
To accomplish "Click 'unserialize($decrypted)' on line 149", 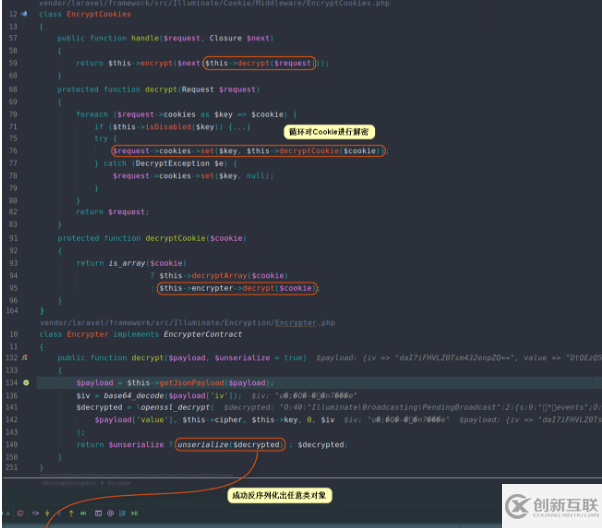I will [x=230, y=445].
